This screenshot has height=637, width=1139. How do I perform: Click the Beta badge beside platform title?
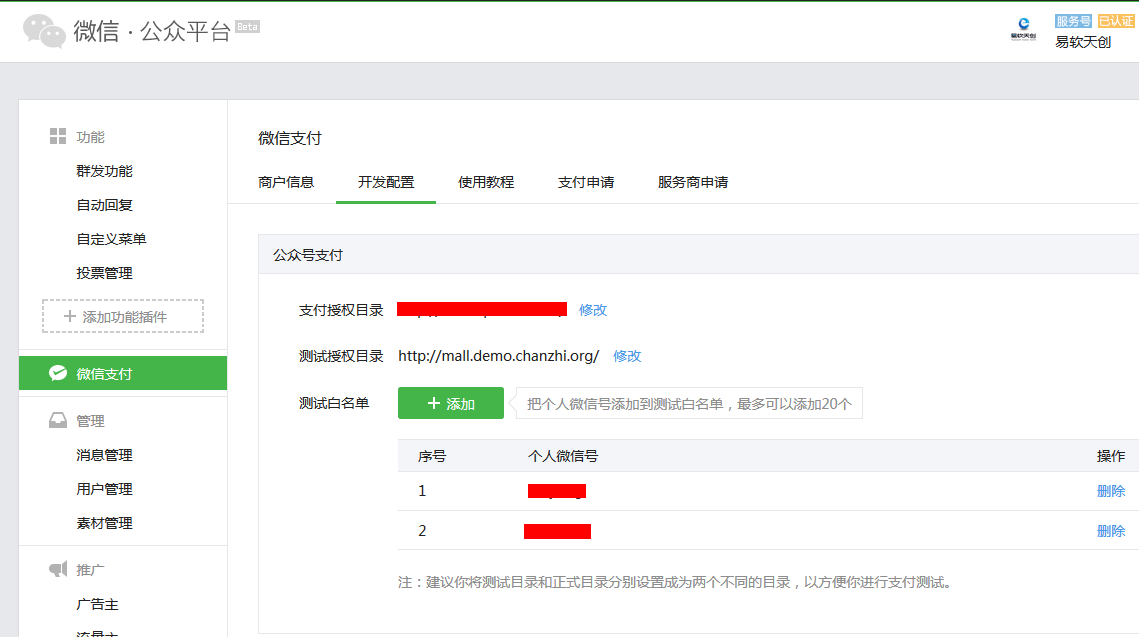click(247, 27)
